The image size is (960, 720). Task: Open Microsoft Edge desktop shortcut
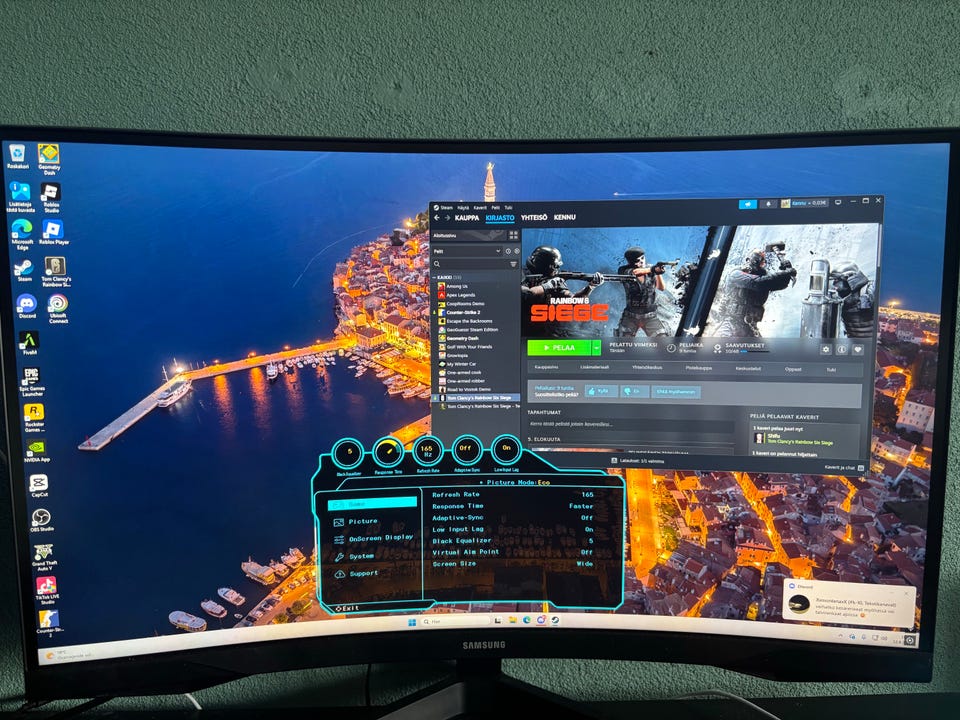(22, 234)
